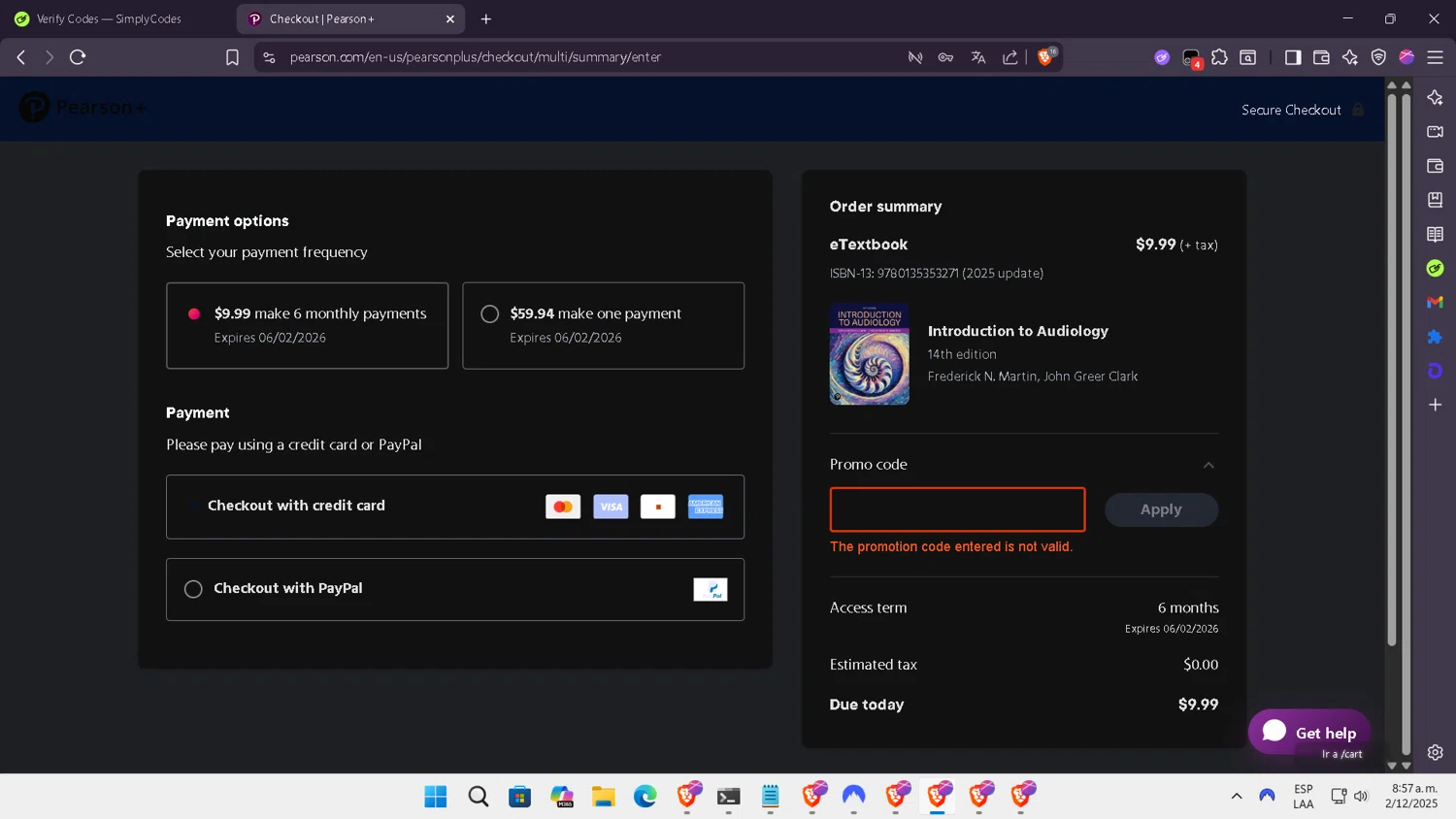
Task: Go back to the previous page
Action: click(x=21, y=57)
